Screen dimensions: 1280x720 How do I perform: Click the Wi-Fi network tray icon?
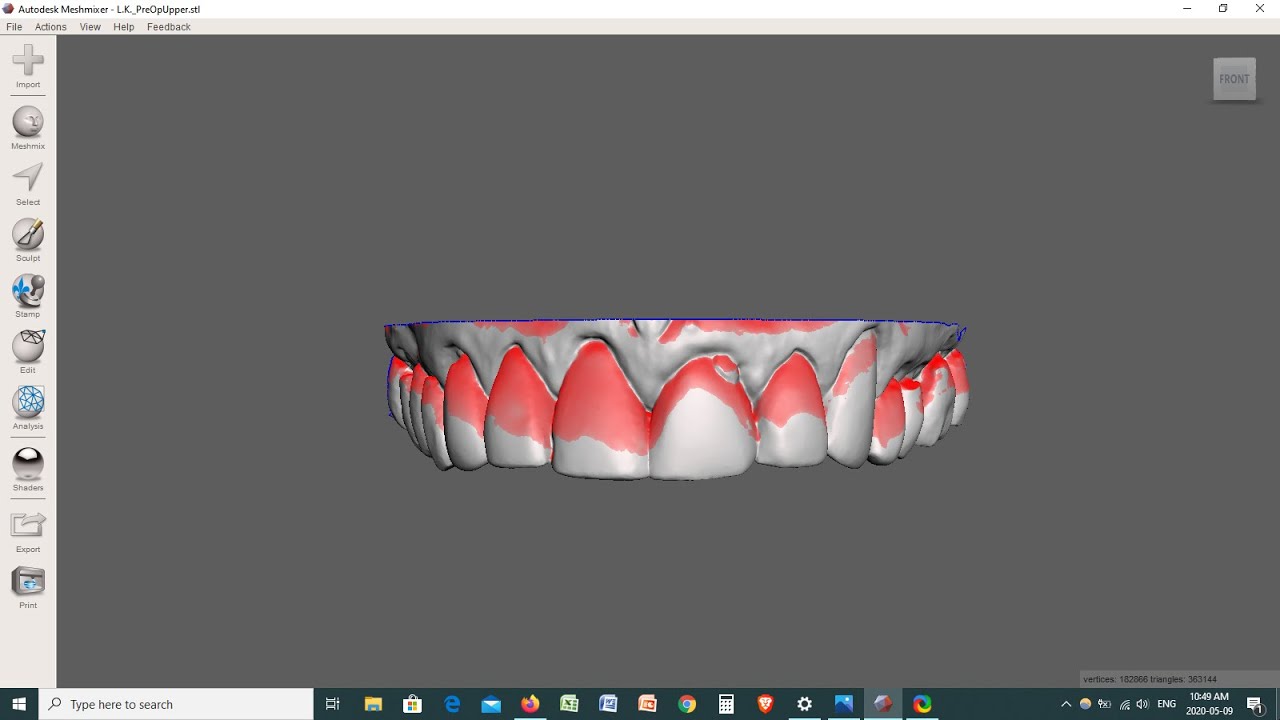coord(1125,704)
